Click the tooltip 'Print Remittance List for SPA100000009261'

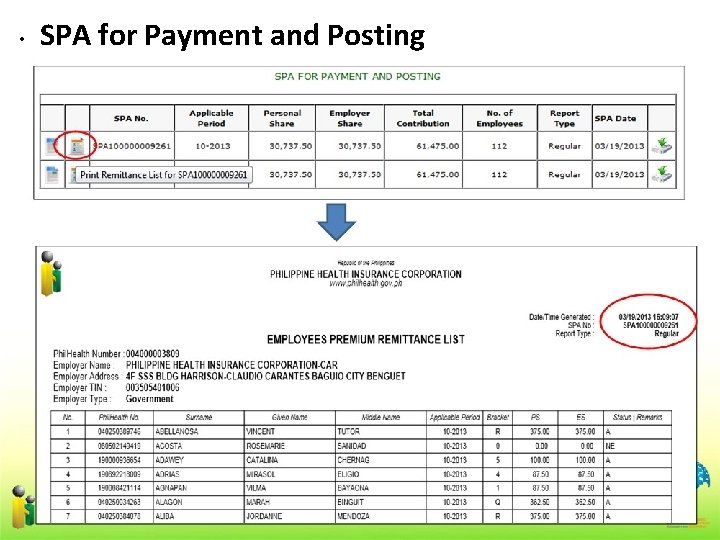[163, 174]
